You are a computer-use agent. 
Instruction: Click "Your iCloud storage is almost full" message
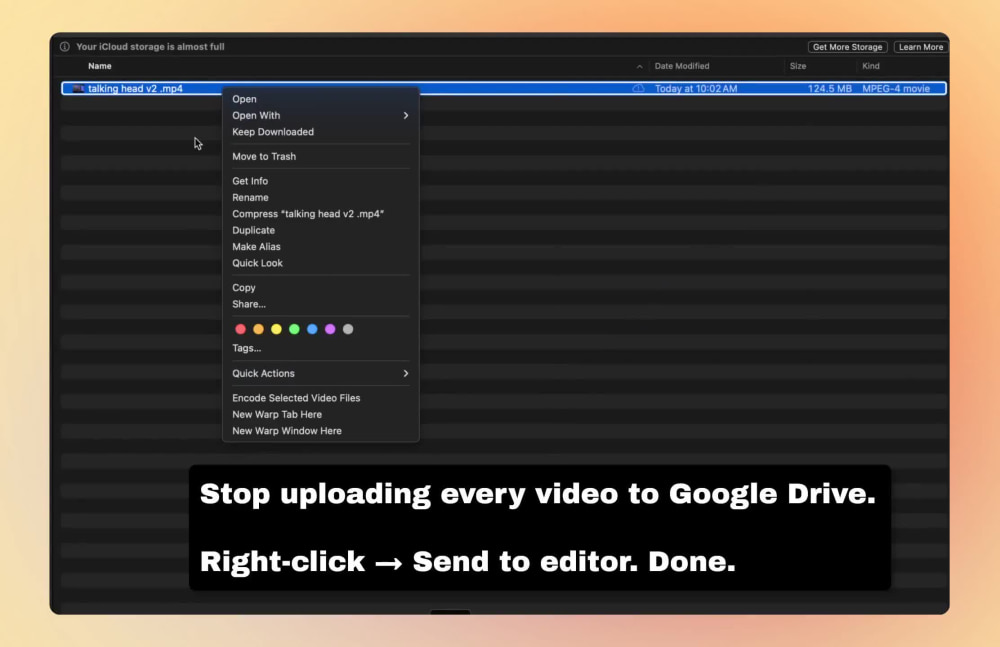coord(151,47)
